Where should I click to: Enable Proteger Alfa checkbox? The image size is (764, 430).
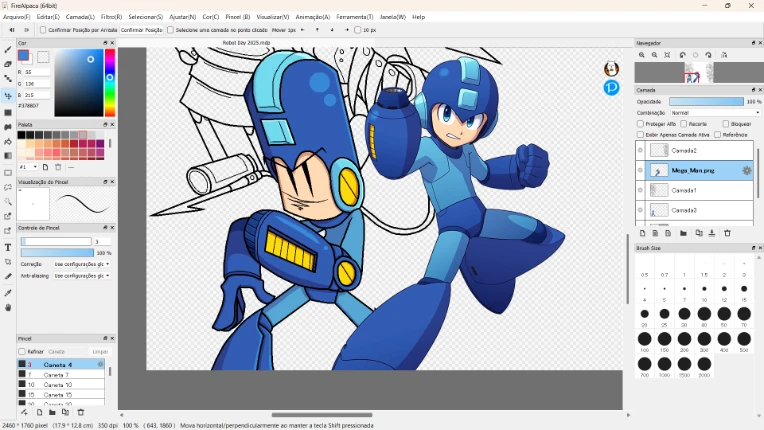(640, 124)
